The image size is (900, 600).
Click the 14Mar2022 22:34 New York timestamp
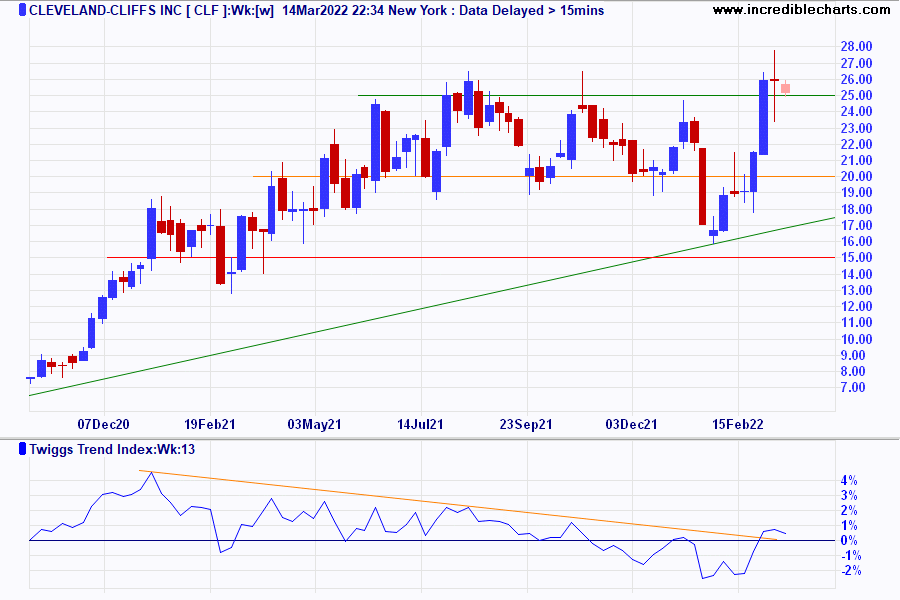point(364,10)
